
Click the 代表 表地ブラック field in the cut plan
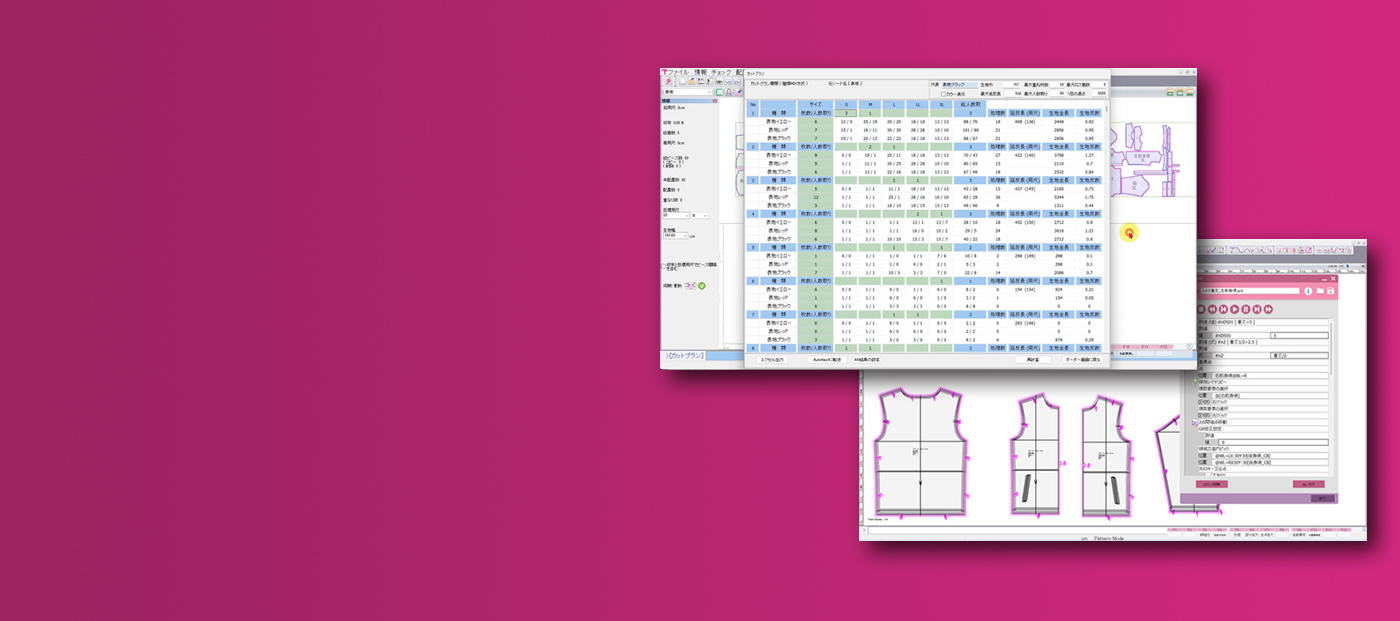pyautogui.click(x=958, y=85)
